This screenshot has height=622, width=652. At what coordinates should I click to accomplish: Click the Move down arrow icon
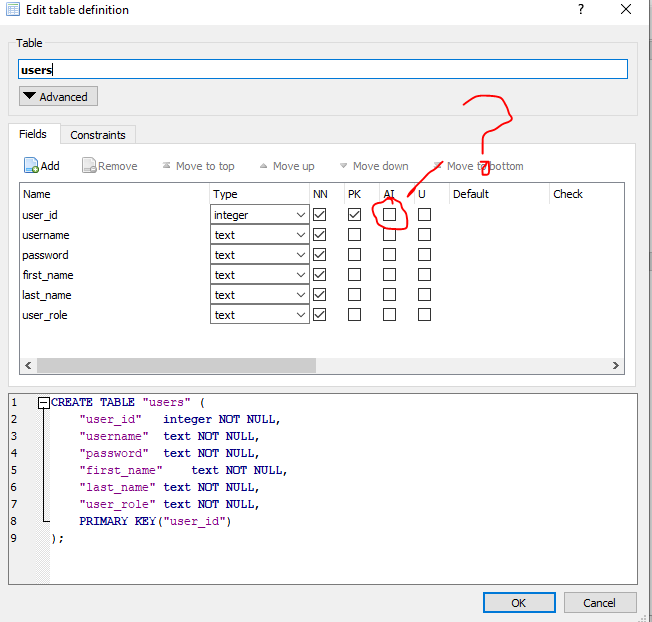(343, 166)
